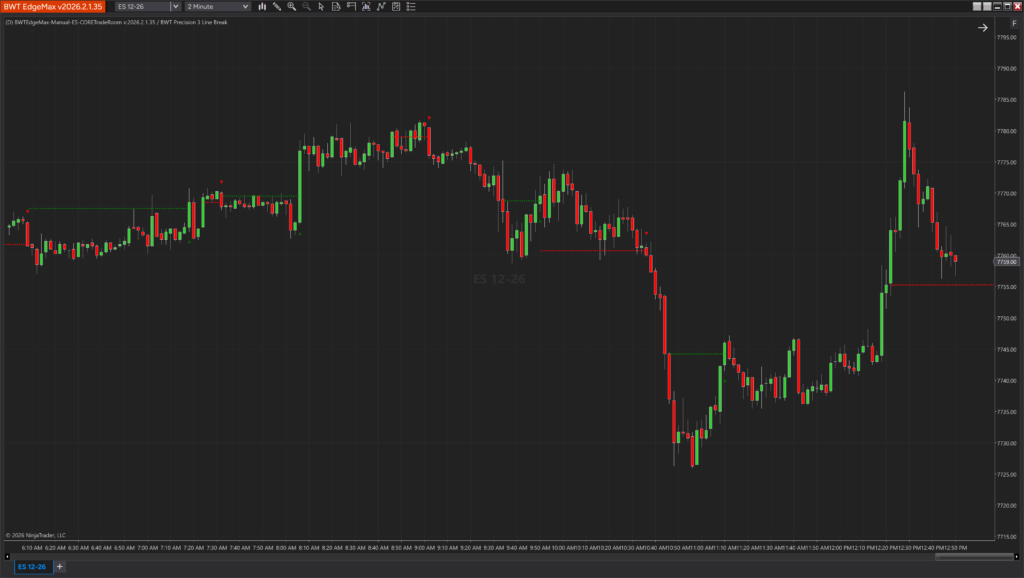Image resolution: width=1024 pixels, height=578 pixels.
Task: Open the Indicators zigzag line icon
Action: click(381, 7)
